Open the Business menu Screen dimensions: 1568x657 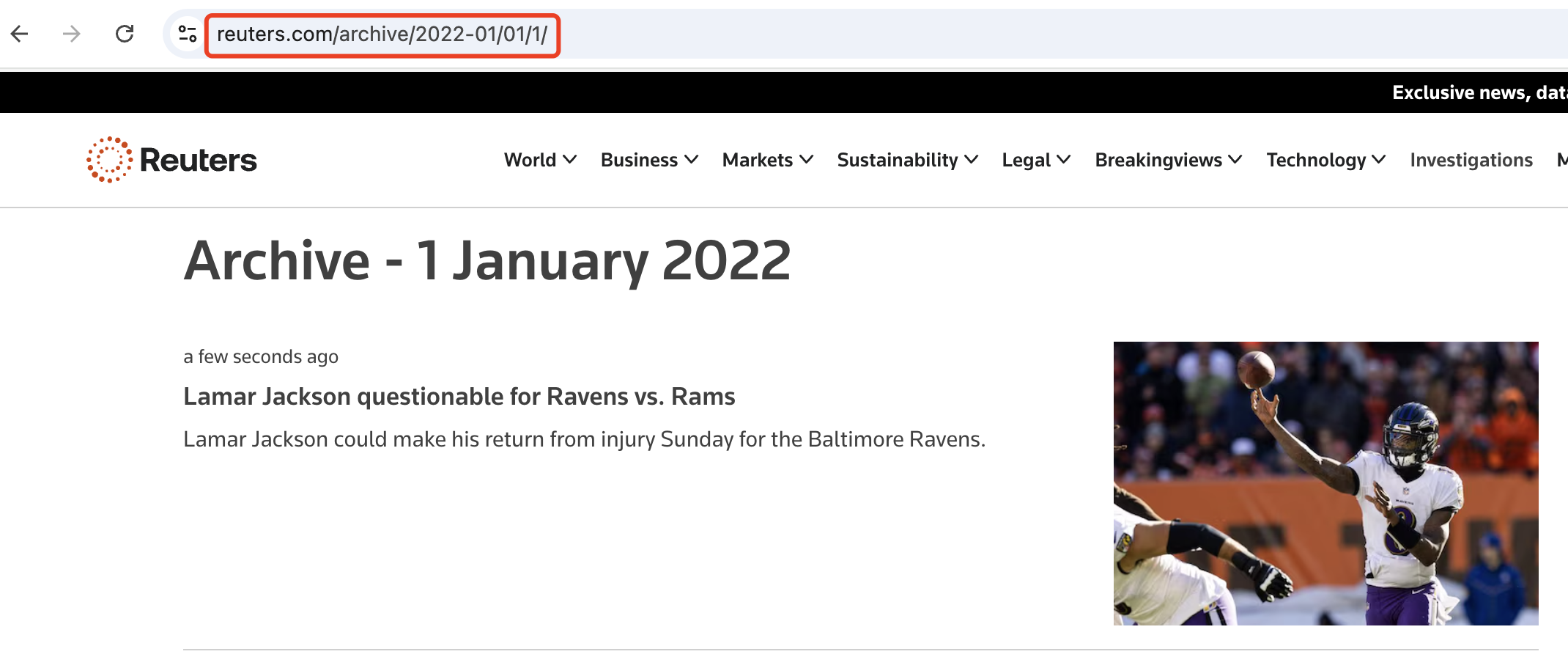coord(649,160)
